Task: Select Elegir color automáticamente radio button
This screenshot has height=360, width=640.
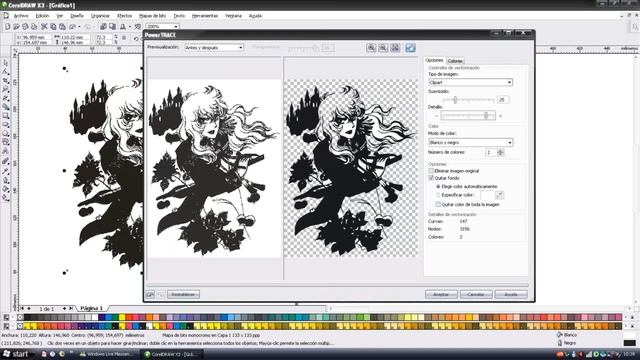Action: click(438, 187)
